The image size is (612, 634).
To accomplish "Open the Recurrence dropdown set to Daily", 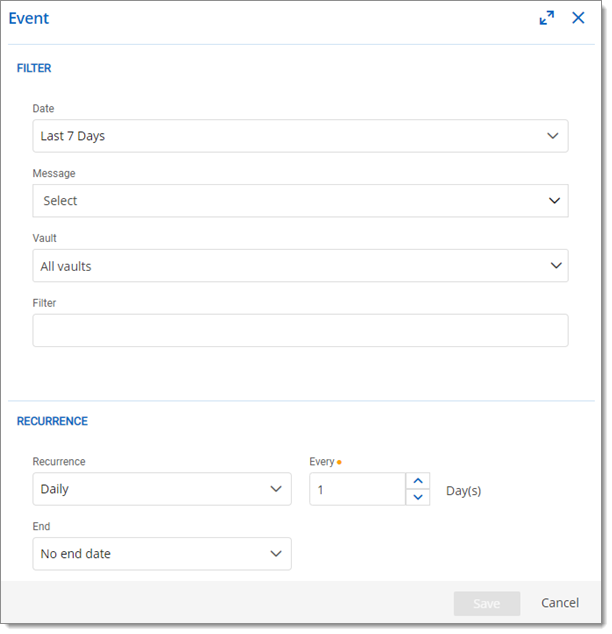I will [x=162, y=489].
